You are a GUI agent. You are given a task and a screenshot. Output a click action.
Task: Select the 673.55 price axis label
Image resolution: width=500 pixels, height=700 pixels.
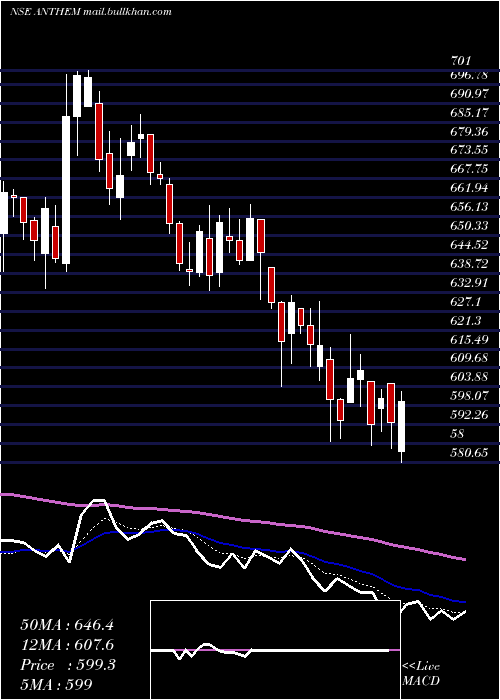(469, 150)
